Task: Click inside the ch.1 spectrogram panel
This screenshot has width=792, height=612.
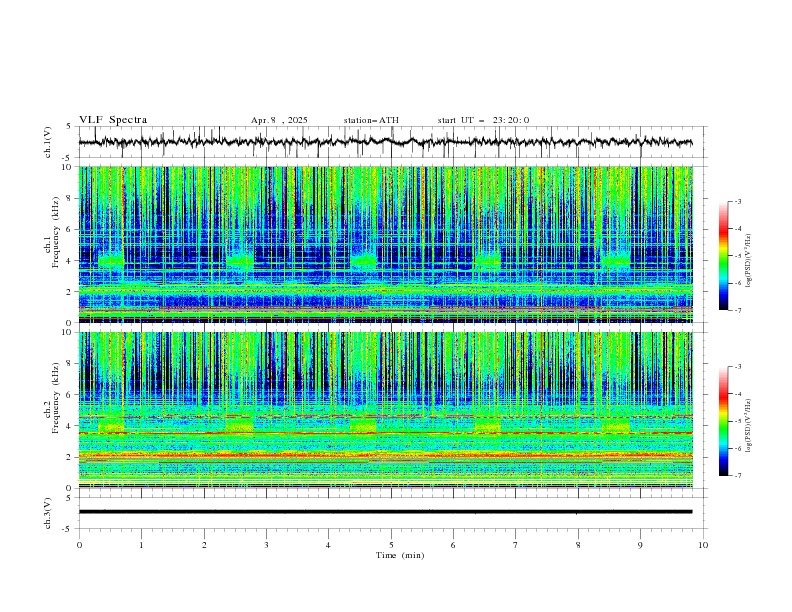Action: (386, 244)
